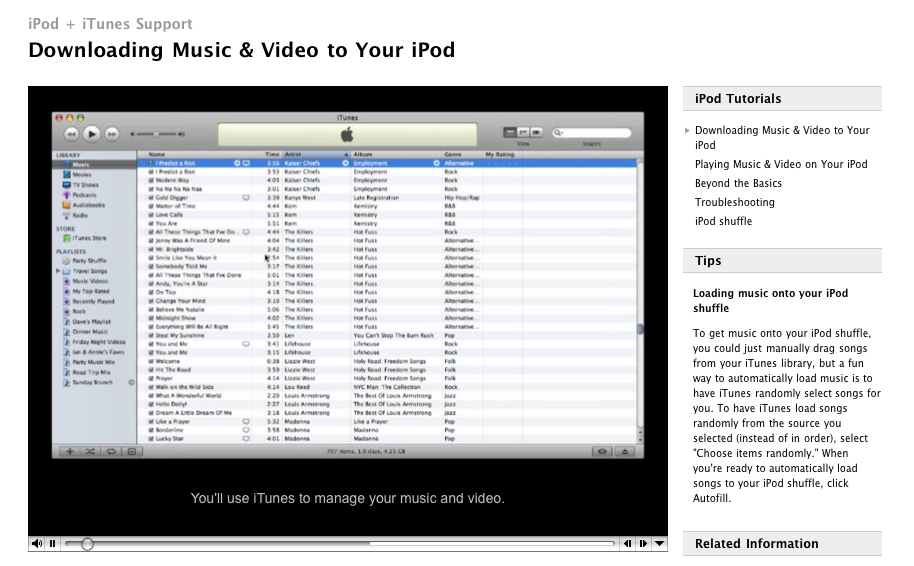Click the add playlist plus button
Screen dimensions: 914x566
pyautogui.click(x=69, y=452)
